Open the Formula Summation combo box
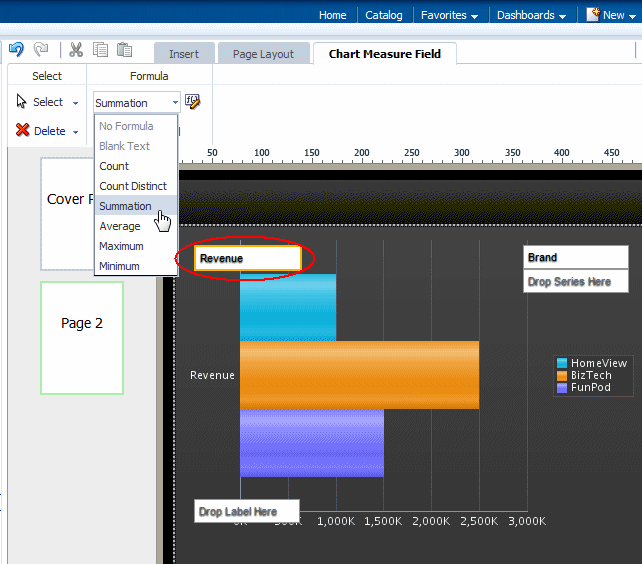Image resolution: width=642 pixels, height=564 pixels. [x=137, y=103]
